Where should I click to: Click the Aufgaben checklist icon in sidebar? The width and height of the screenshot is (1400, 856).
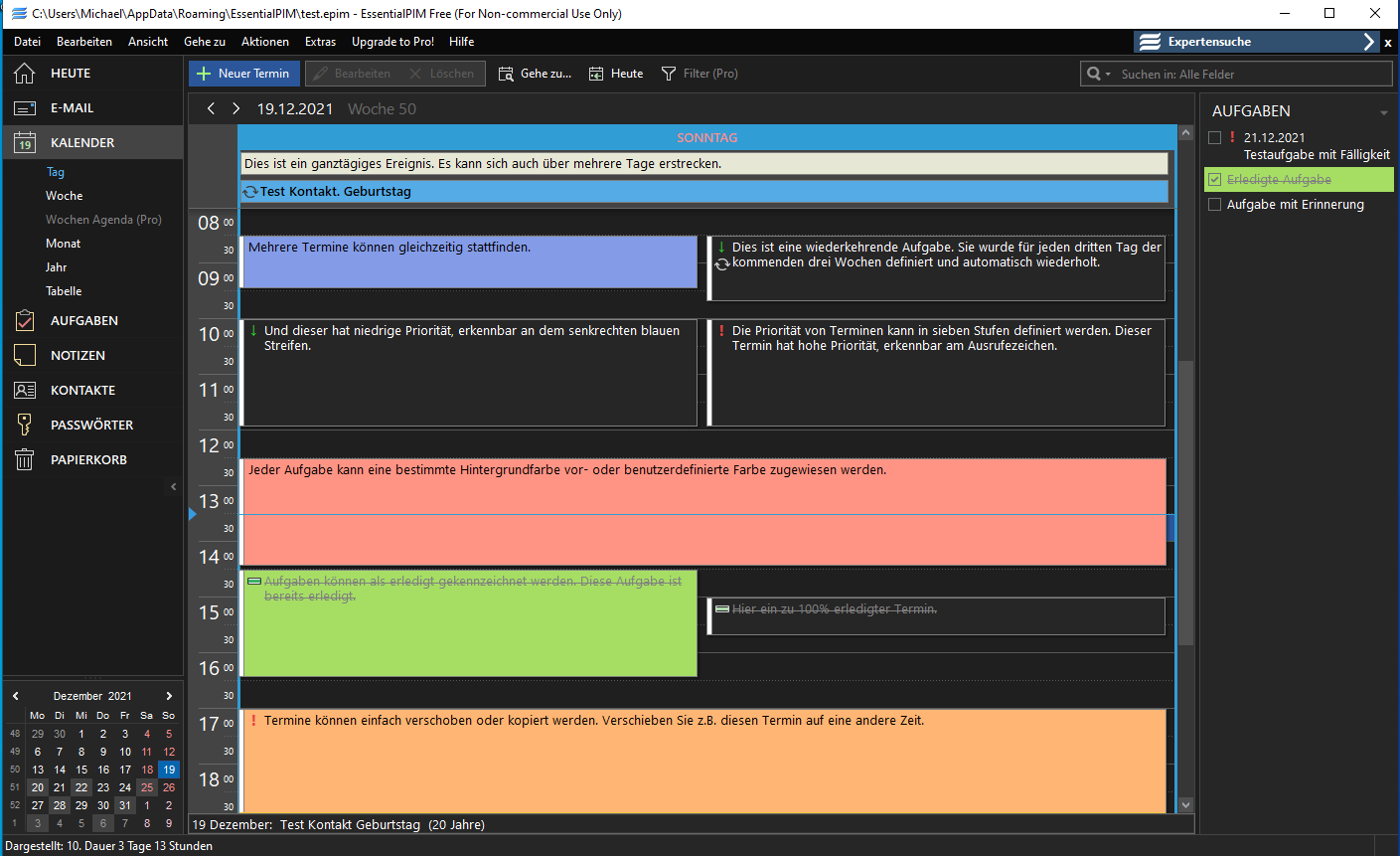[x=25, y=321]
